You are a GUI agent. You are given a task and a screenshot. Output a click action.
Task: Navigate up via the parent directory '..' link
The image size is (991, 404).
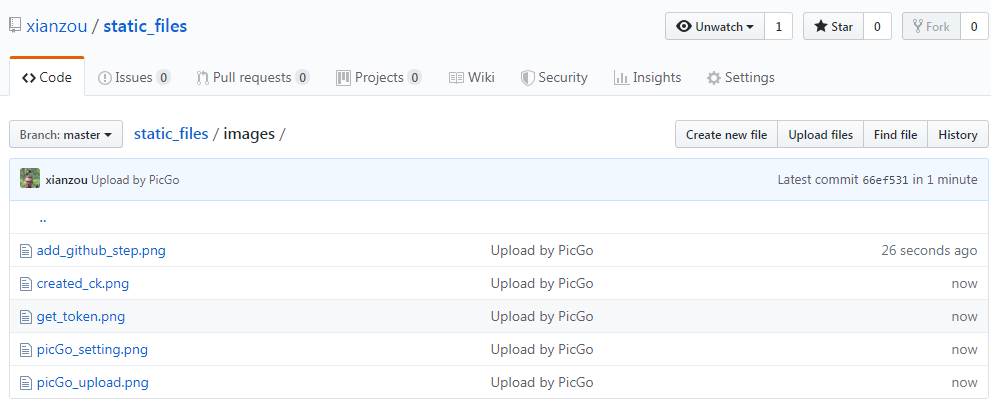[43, 218]
